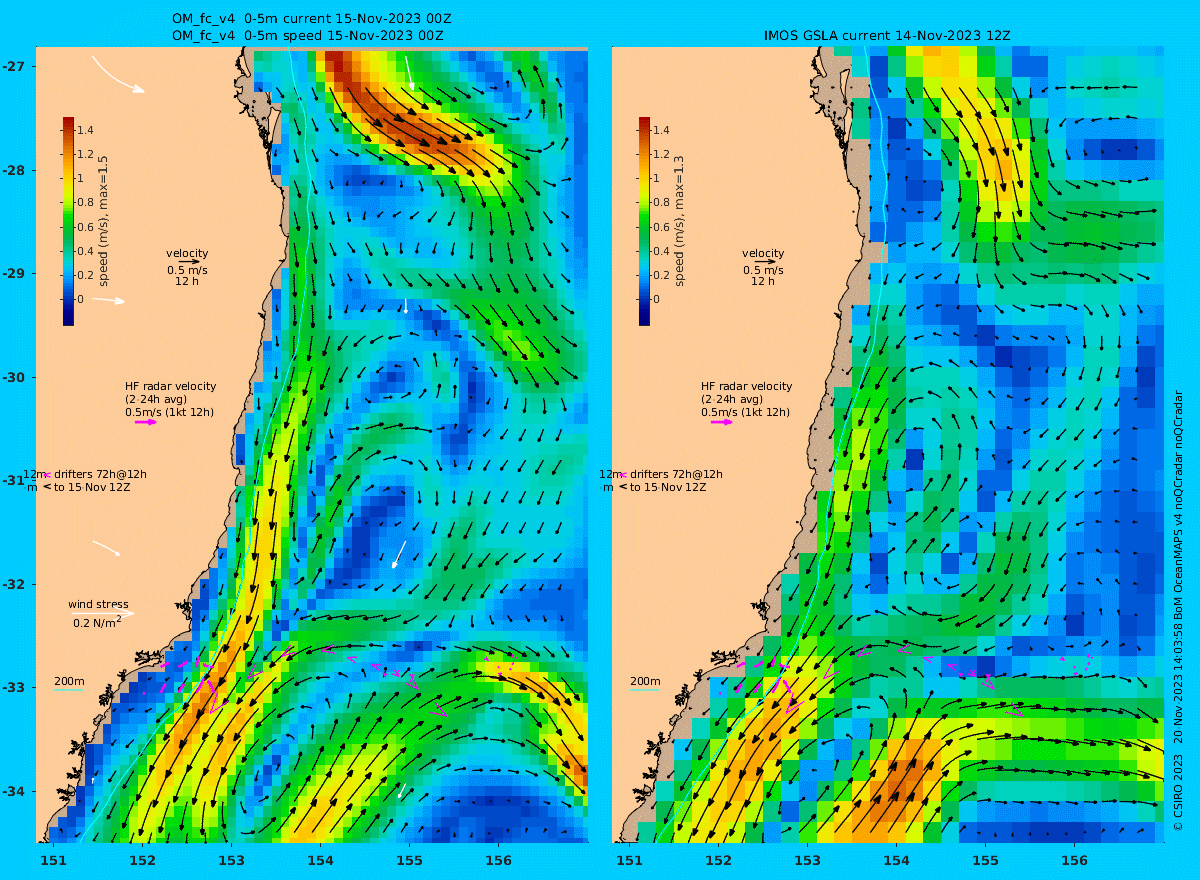The width and height of the screenshot is (1200, 880).
Task: Click longitude label '152' under right map
Action: click(x=718, y=860)
